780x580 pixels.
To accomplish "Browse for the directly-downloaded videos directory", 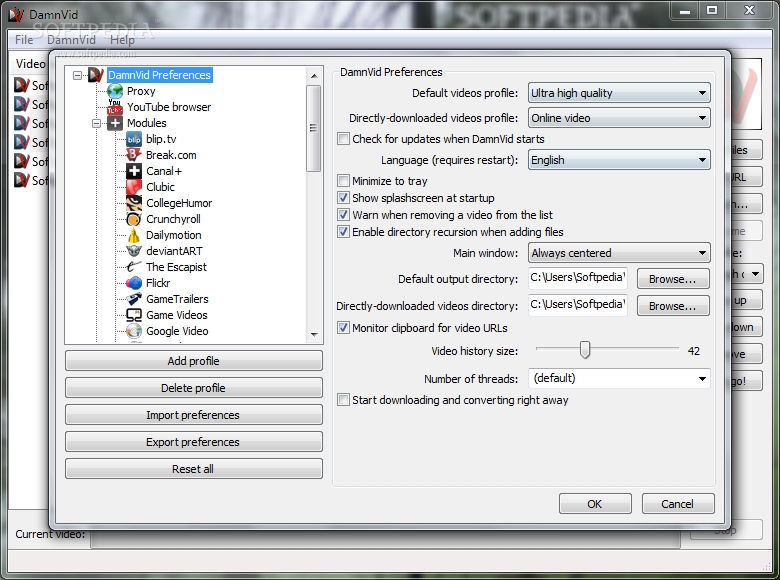I will pyautogui.click(x=673, y=306).
